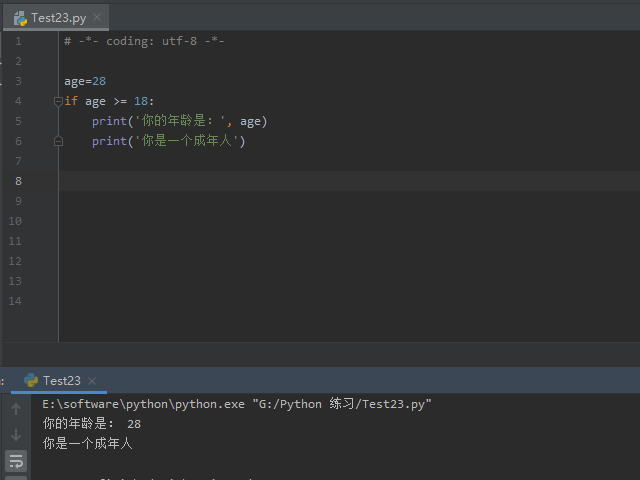Click the 'if age >= 18:' statement

[109, 101]
